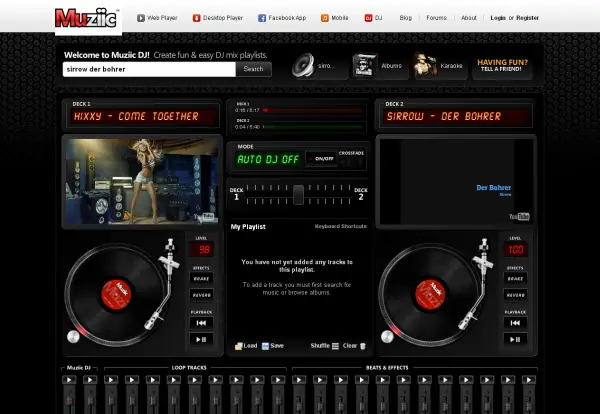The image size is (600, 414).
Task: Play the last Loop Tracks sample
Action: (x=278, y=380)
